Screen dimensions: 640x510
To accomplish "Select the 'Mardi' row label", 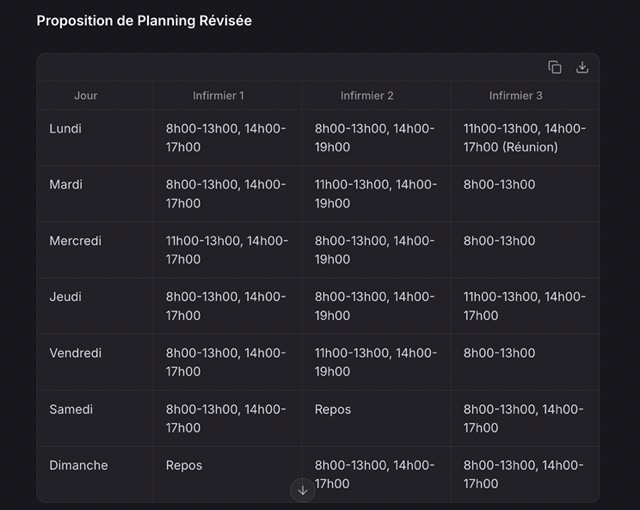I will (66, 185).
